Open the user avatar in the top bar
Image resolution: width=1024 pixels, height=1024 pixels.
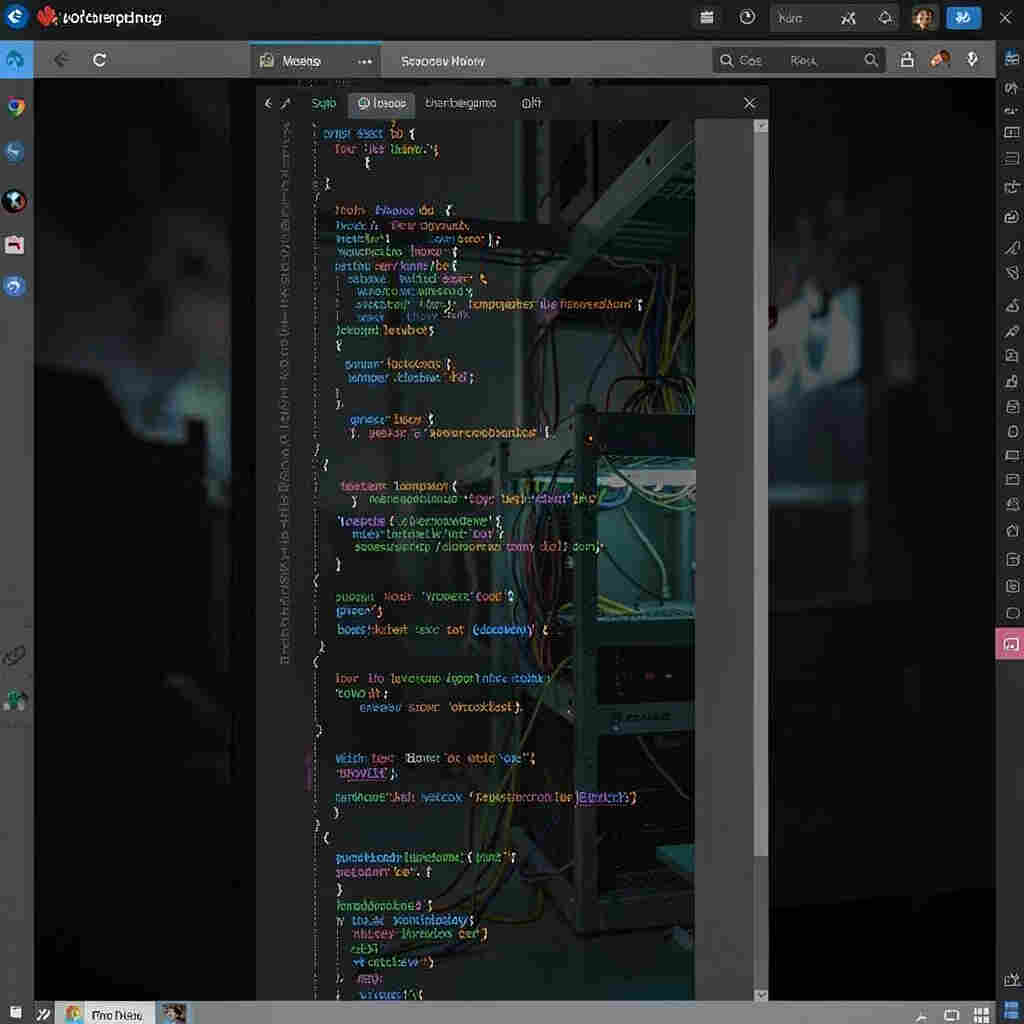tap(923, 18)
